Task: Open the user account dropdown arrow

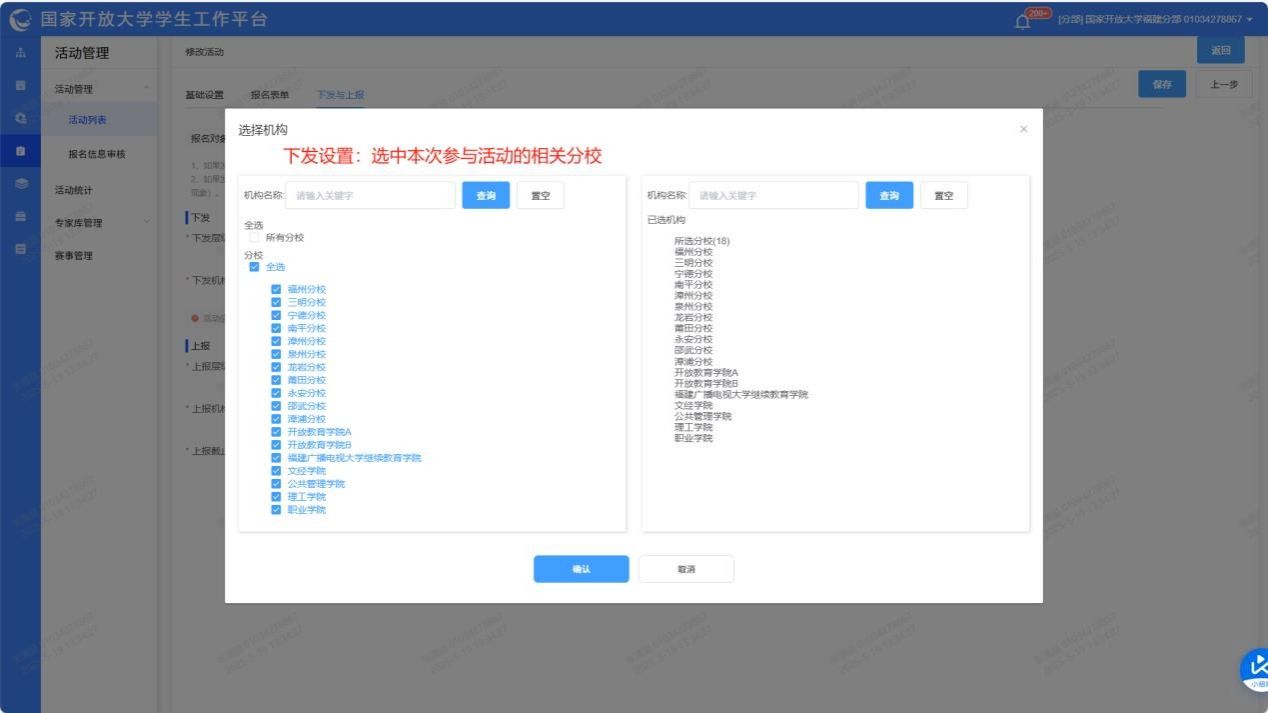Action: (1250, 20)
